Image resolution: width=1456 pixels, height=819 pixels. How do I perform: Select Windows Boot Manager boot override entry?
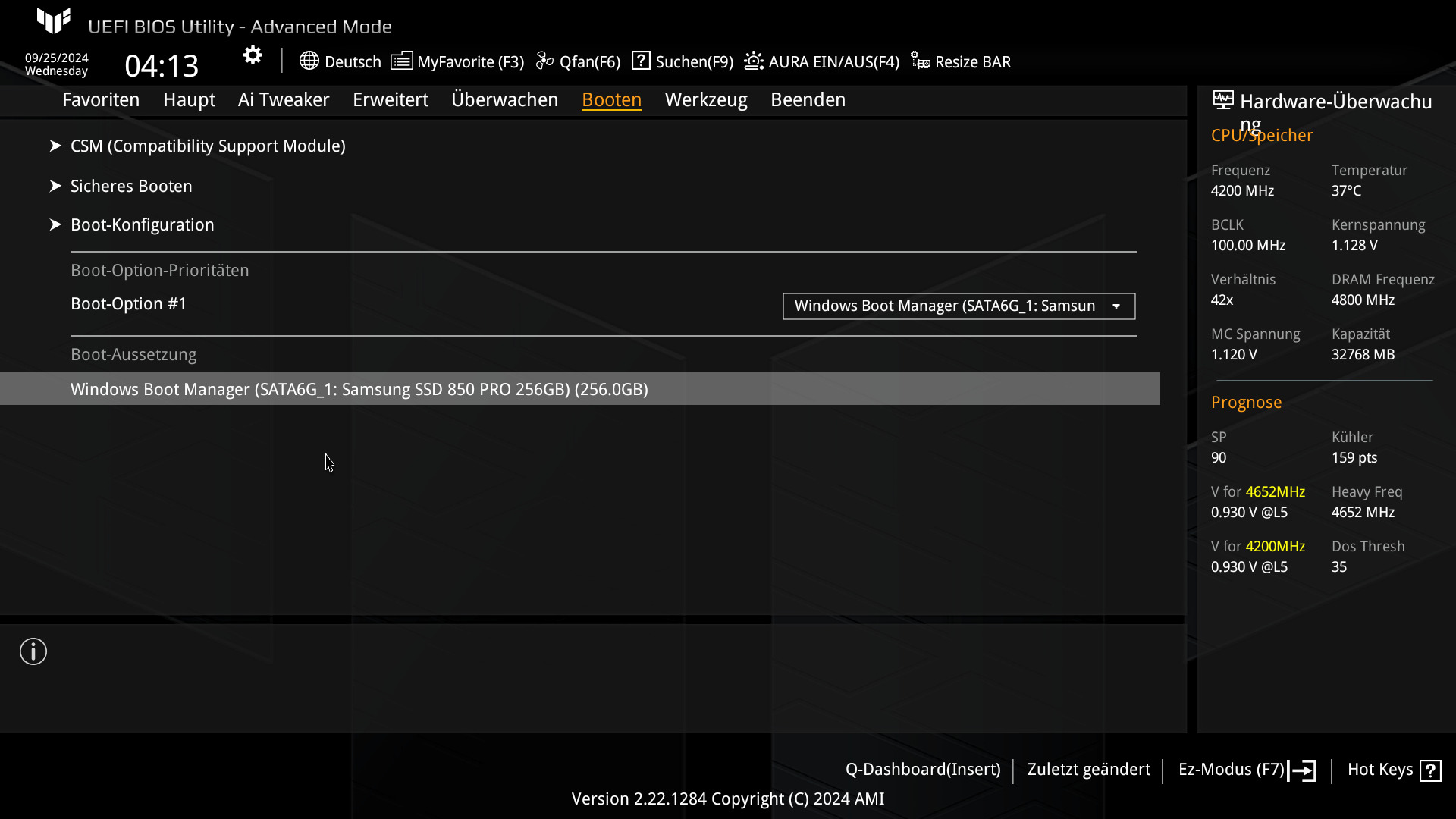coord(359,389)
